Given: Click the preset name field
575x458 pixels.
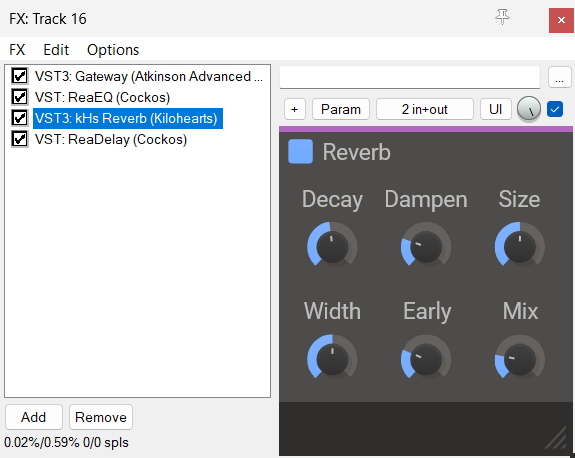Looking at the screenshot, I should [x=410, y=77].
